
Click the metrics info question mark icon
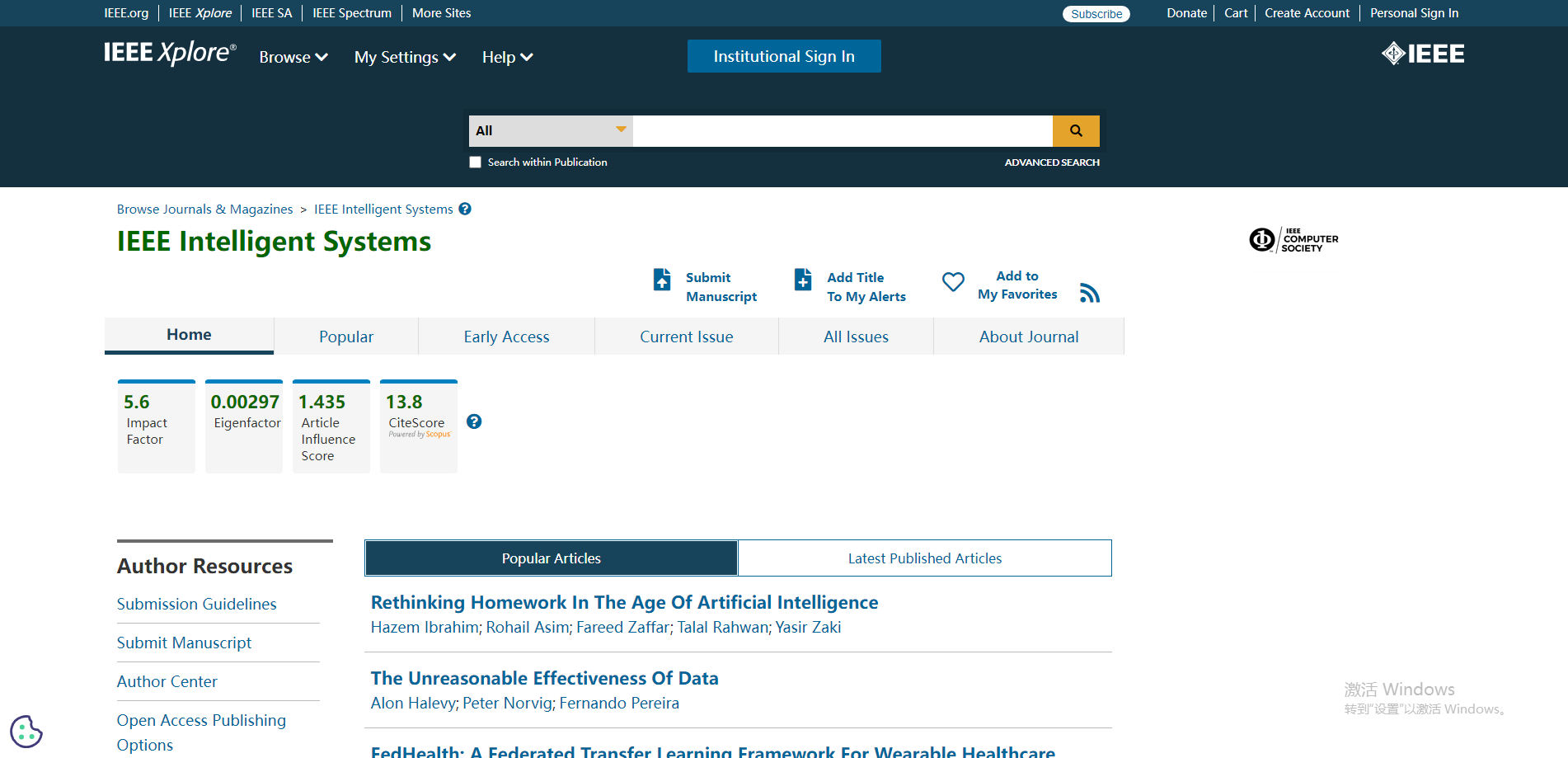(x=474, y=421)
